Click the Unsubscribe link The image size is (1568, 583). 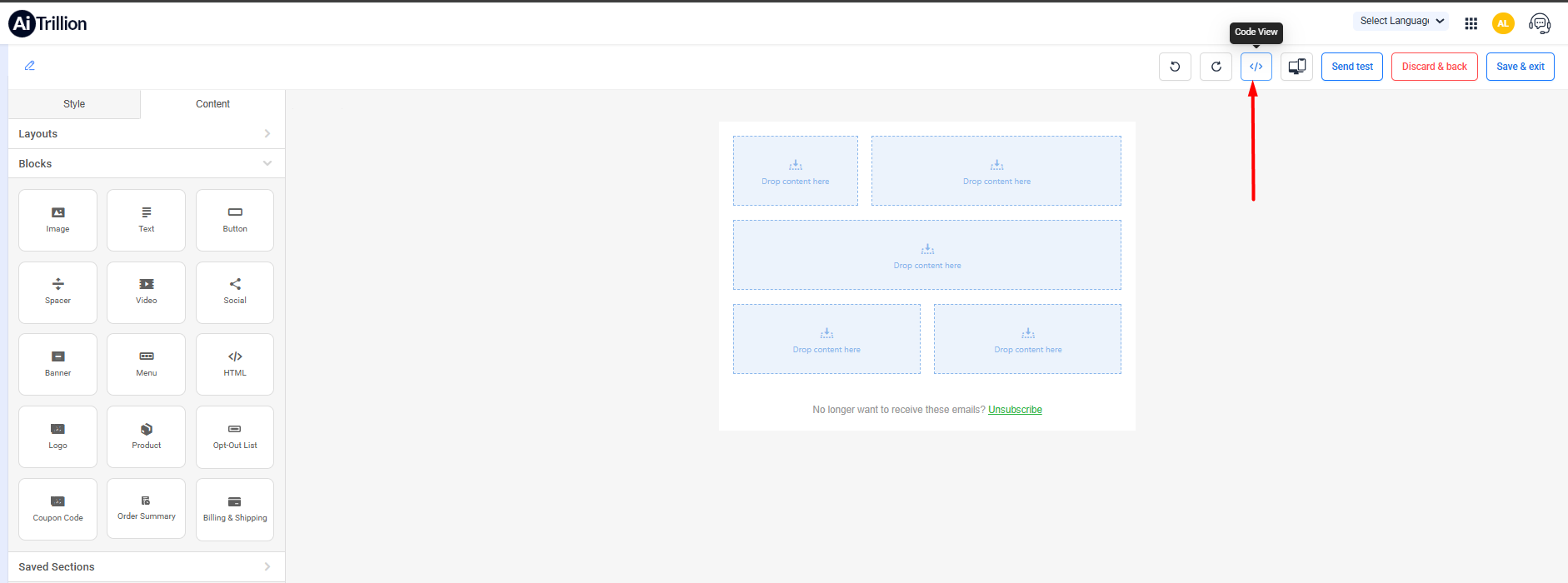pyautogui.click(x=1015, y=410)
